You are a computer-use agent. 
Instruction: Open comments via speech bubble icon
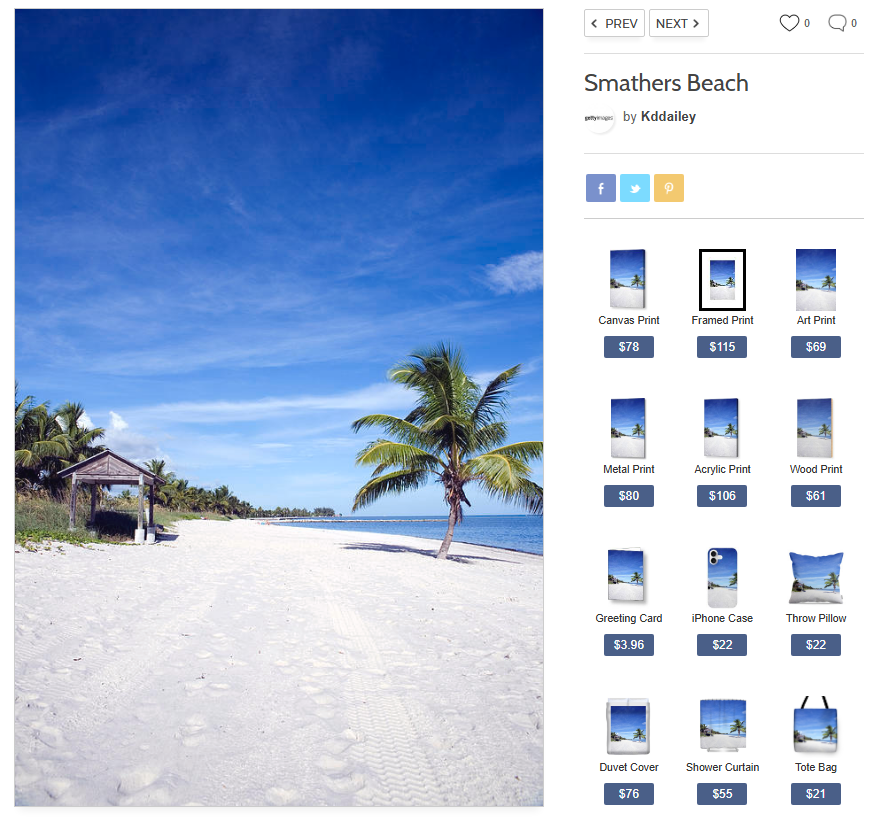(837, 23)
